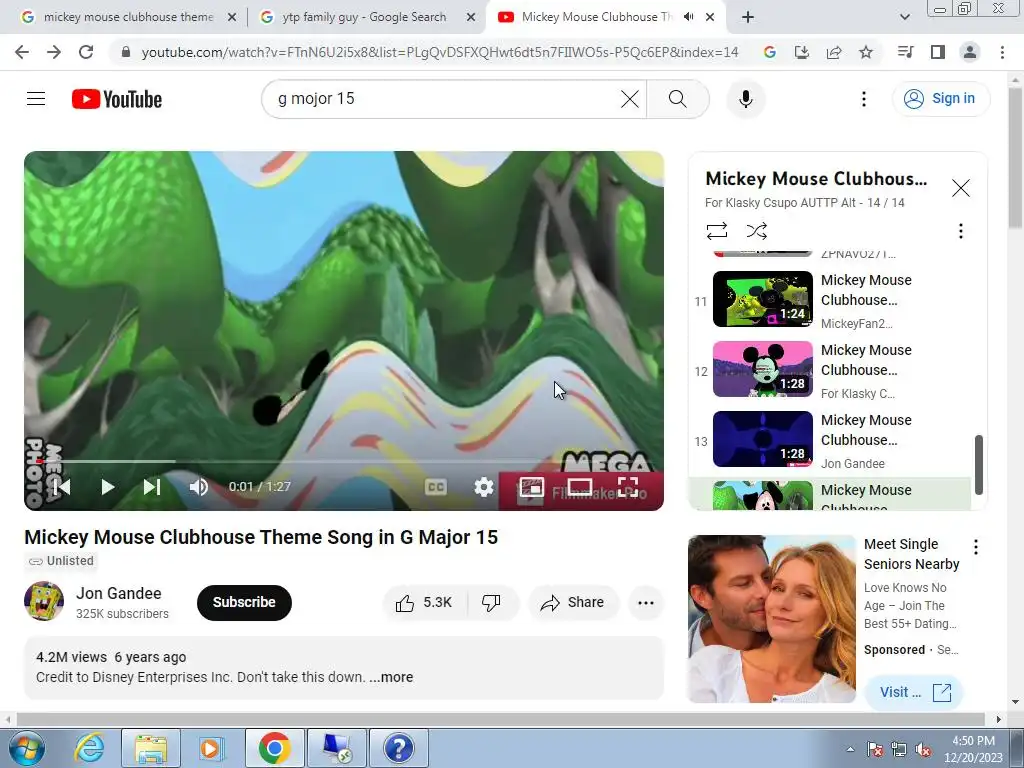Toggle Chrome side panel
Viewport: 1024px width, 768px height.
coord(938,52)
